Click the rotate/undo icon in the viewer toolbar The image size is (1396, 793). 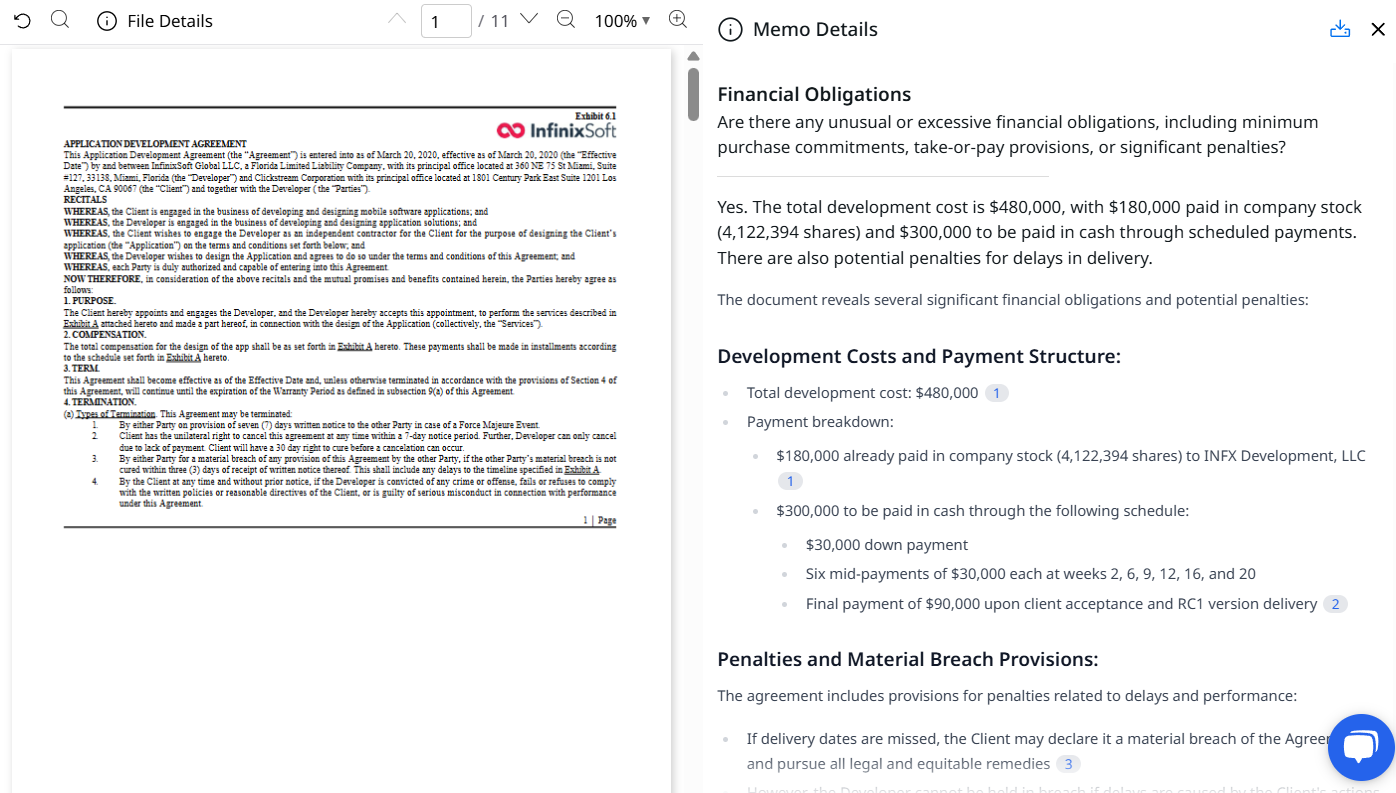click(x=22, y=21)
